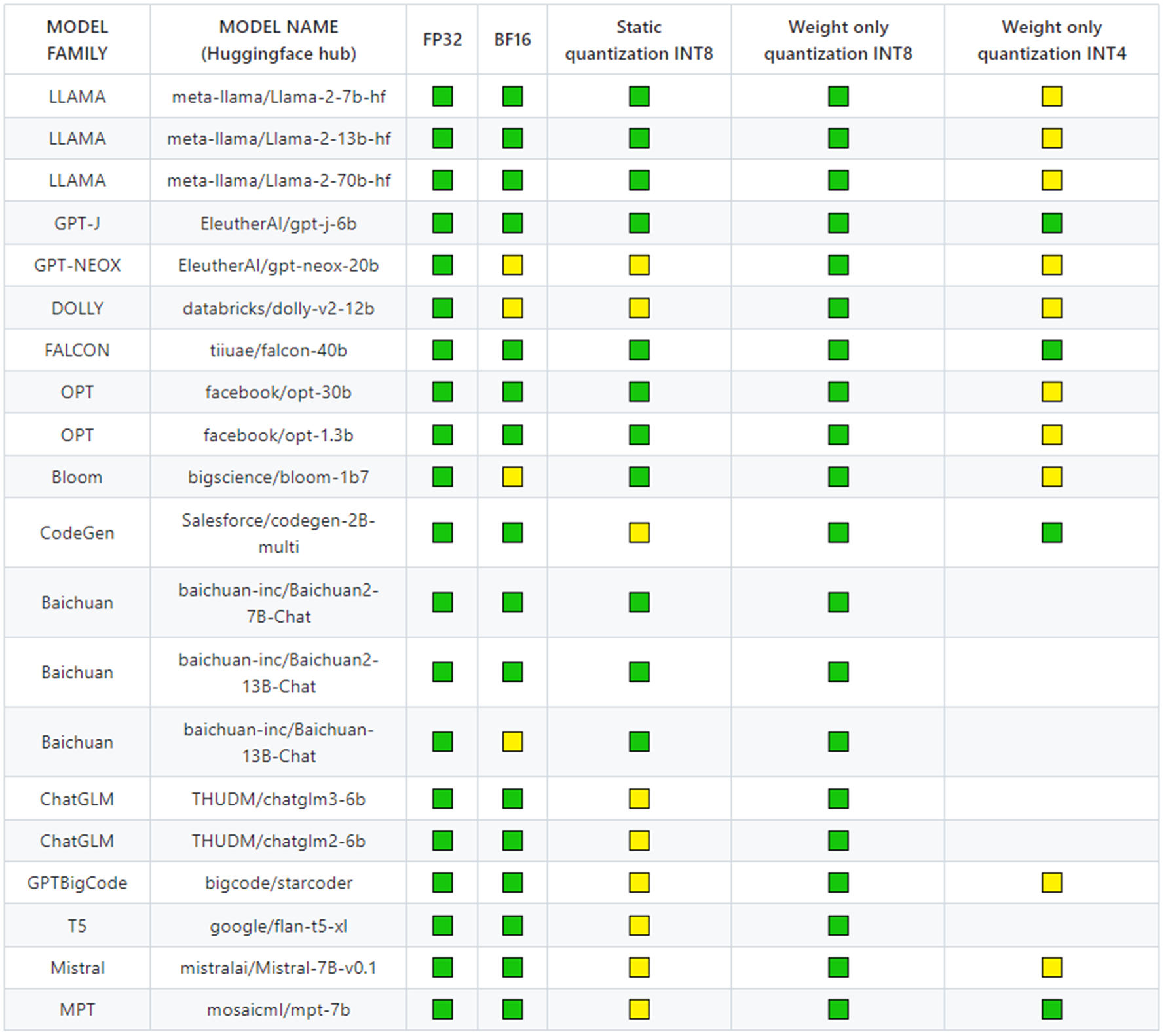Screen dimensions: 1166x1036
Task: Click MODEL NAME (Huggingface hub) header
Action: tap(278, 40)
